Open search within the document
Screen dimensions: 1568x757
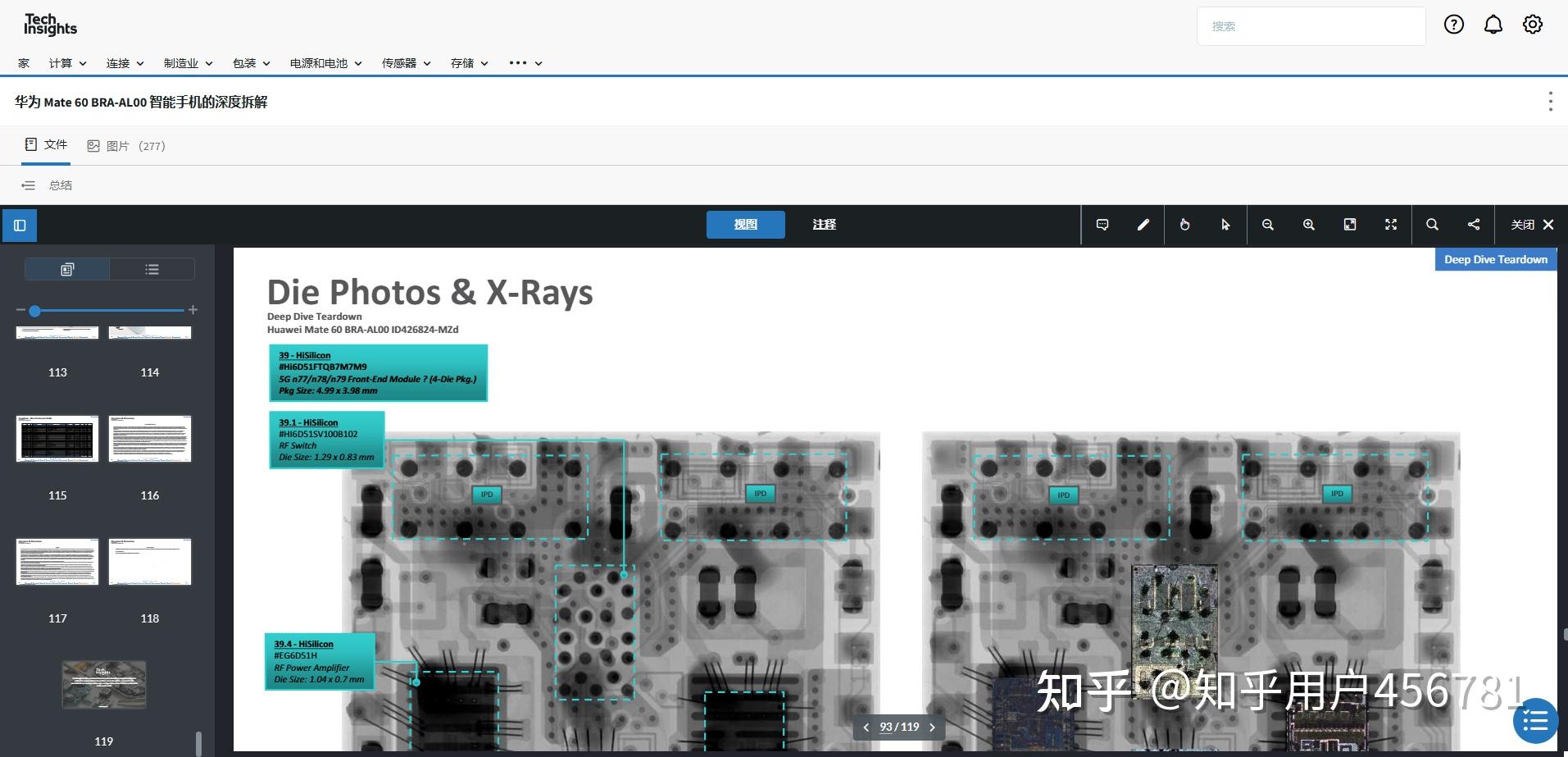(x=1432, y=225)
